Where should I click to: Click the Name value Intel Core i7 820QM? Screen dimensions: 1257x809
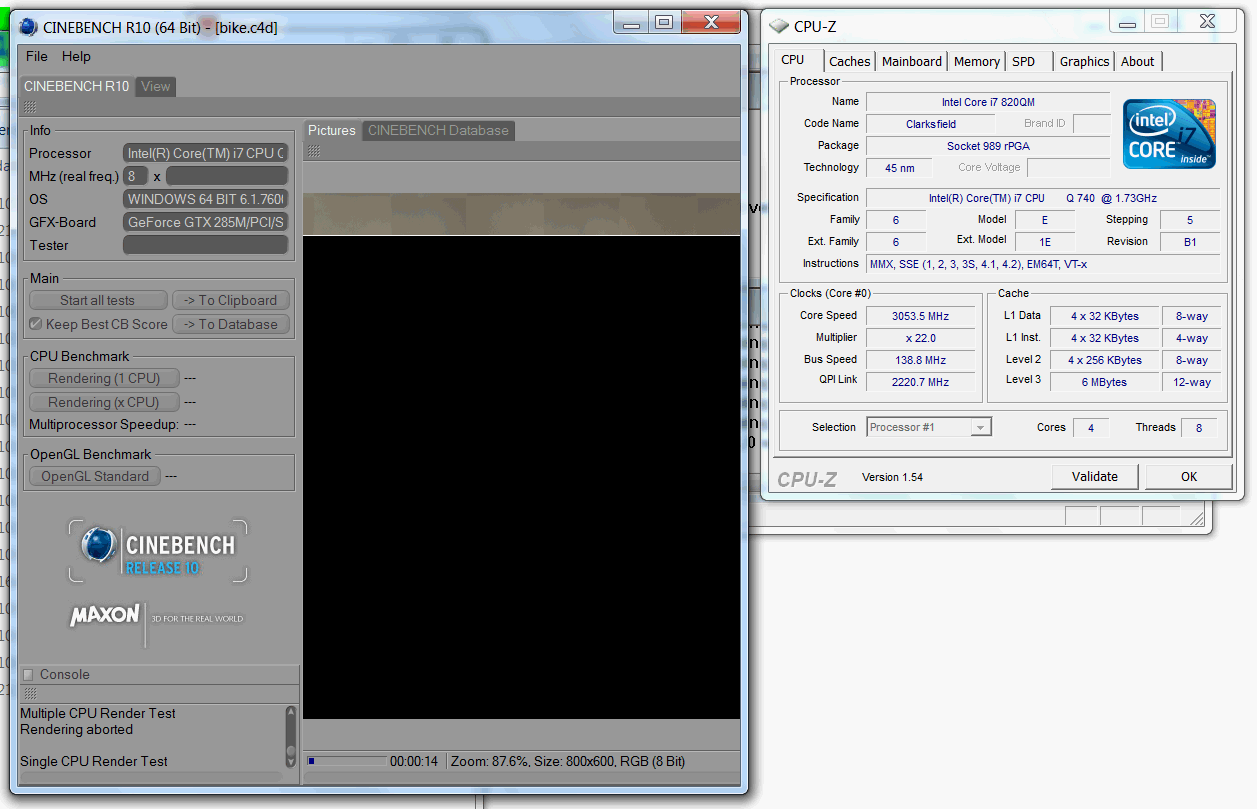click(x=988, y=102)
